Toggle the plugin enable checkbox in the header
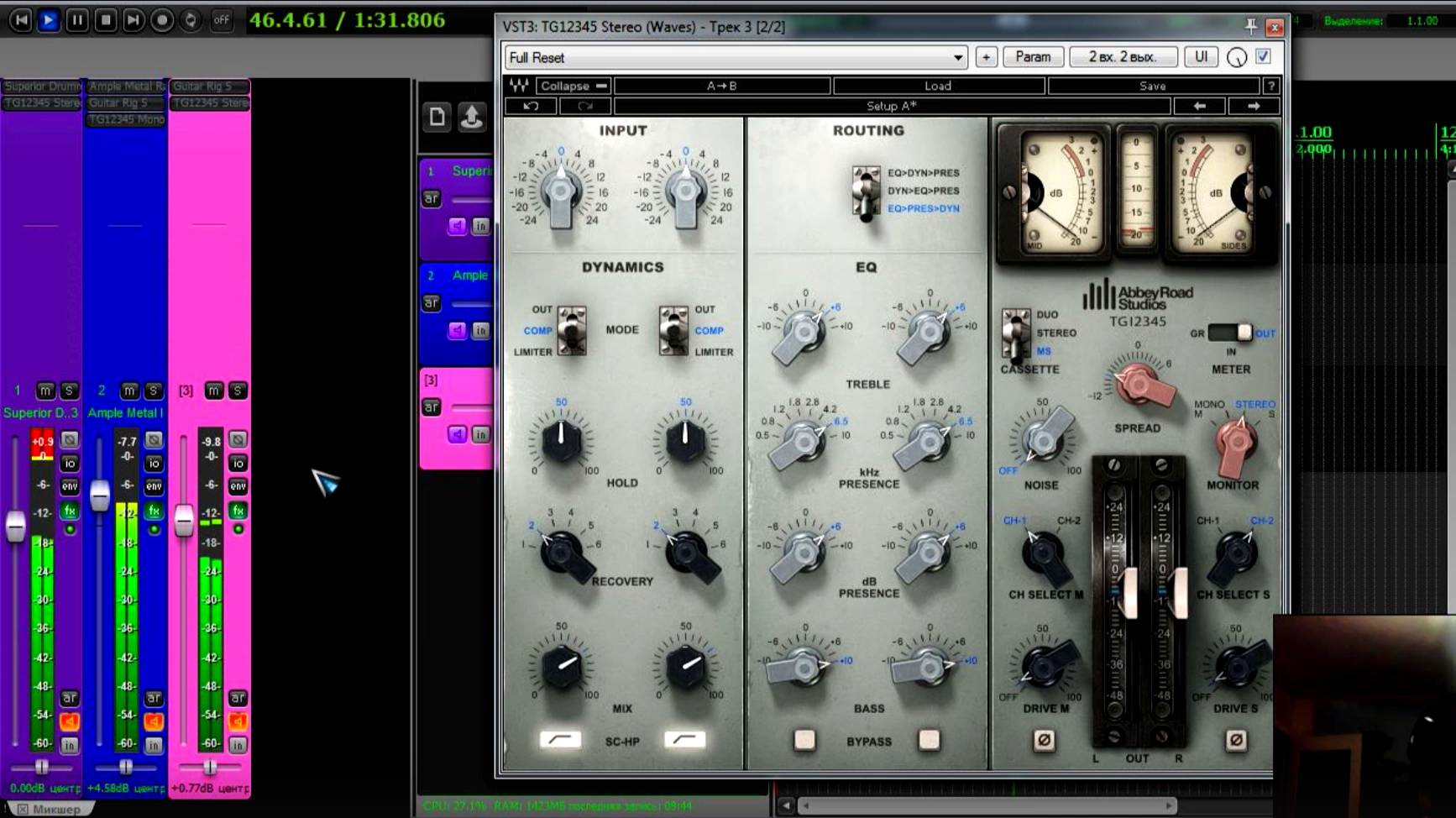 pos(1263,56)
